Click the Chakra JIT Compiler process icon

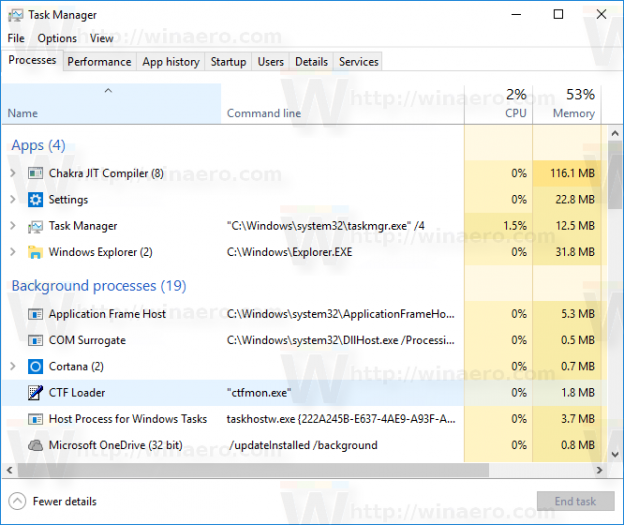pyautogui.click(x=35, y=173)
